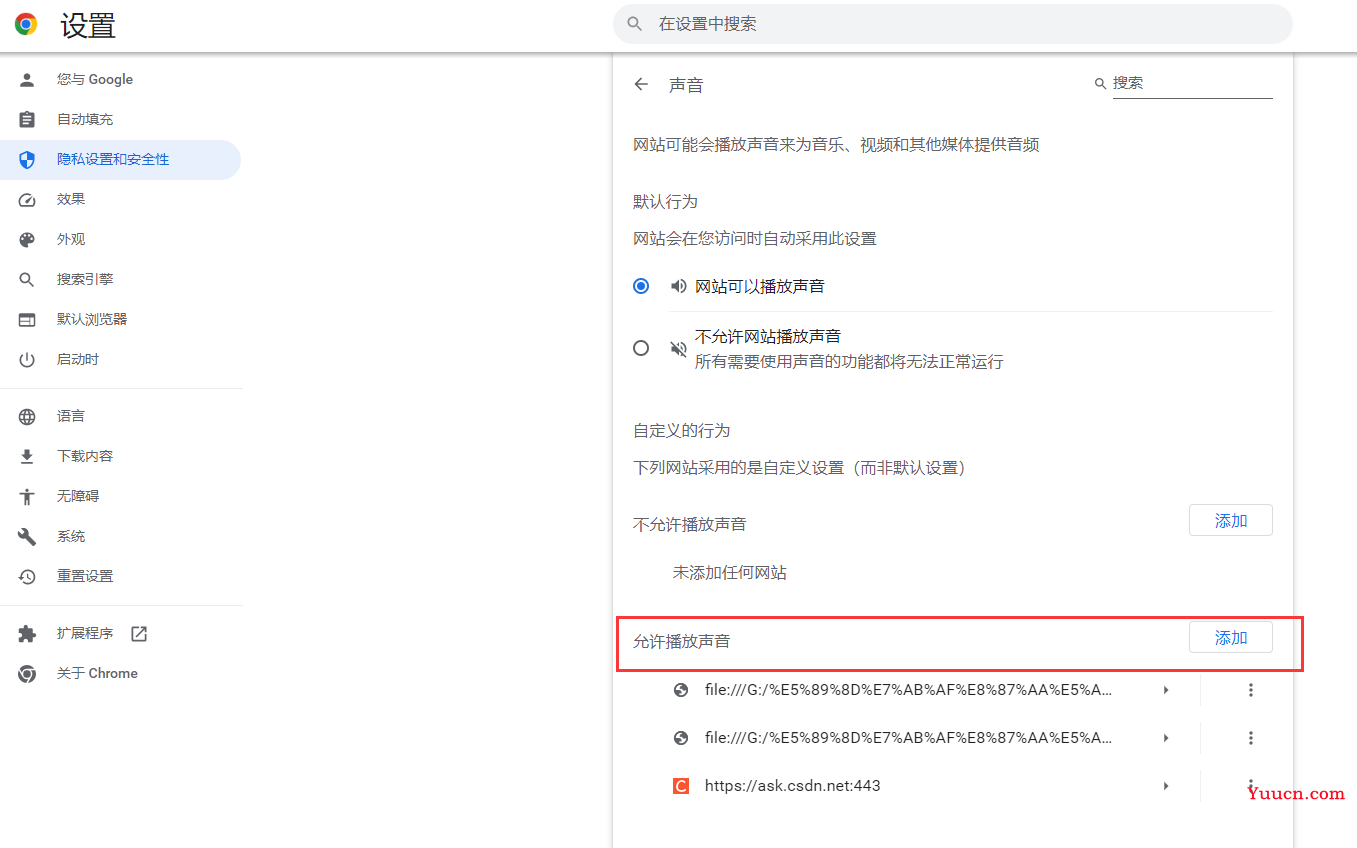Open the 关于 Chrome page
This screenshot has height=848, width=1357.
coord(120,673)
